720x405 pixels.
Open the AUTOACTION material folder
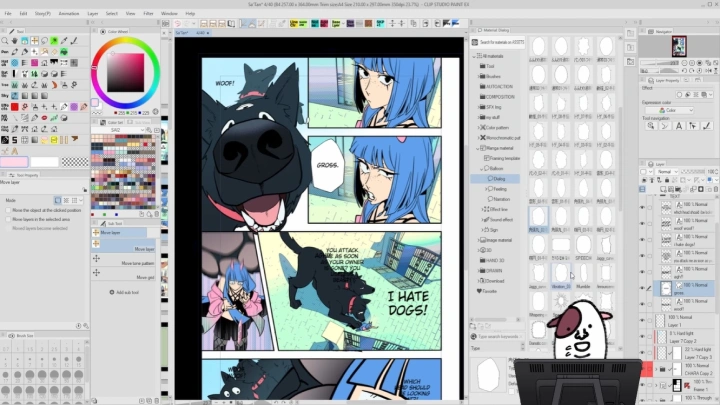(x=496, y=87)
